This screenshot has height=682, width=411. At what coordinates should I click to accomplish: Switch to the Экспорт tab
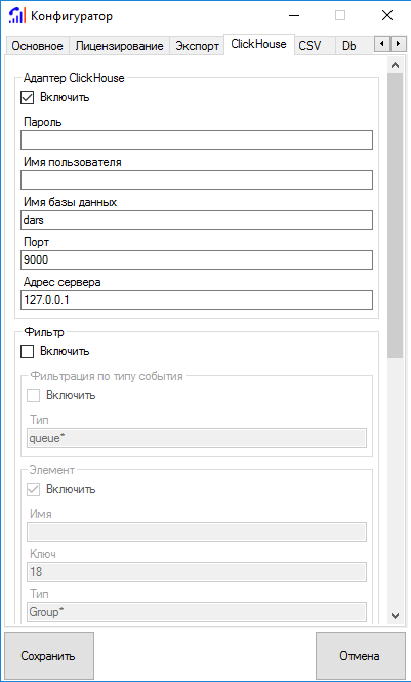coord(197,46)
